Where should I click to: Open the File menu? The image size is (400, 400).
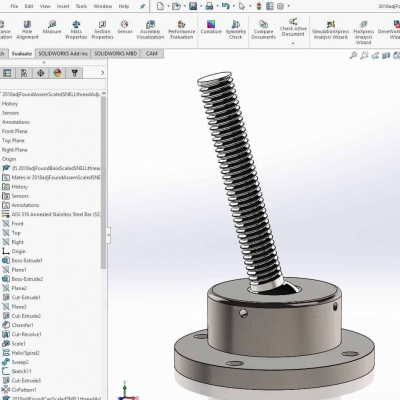point(14,6)
